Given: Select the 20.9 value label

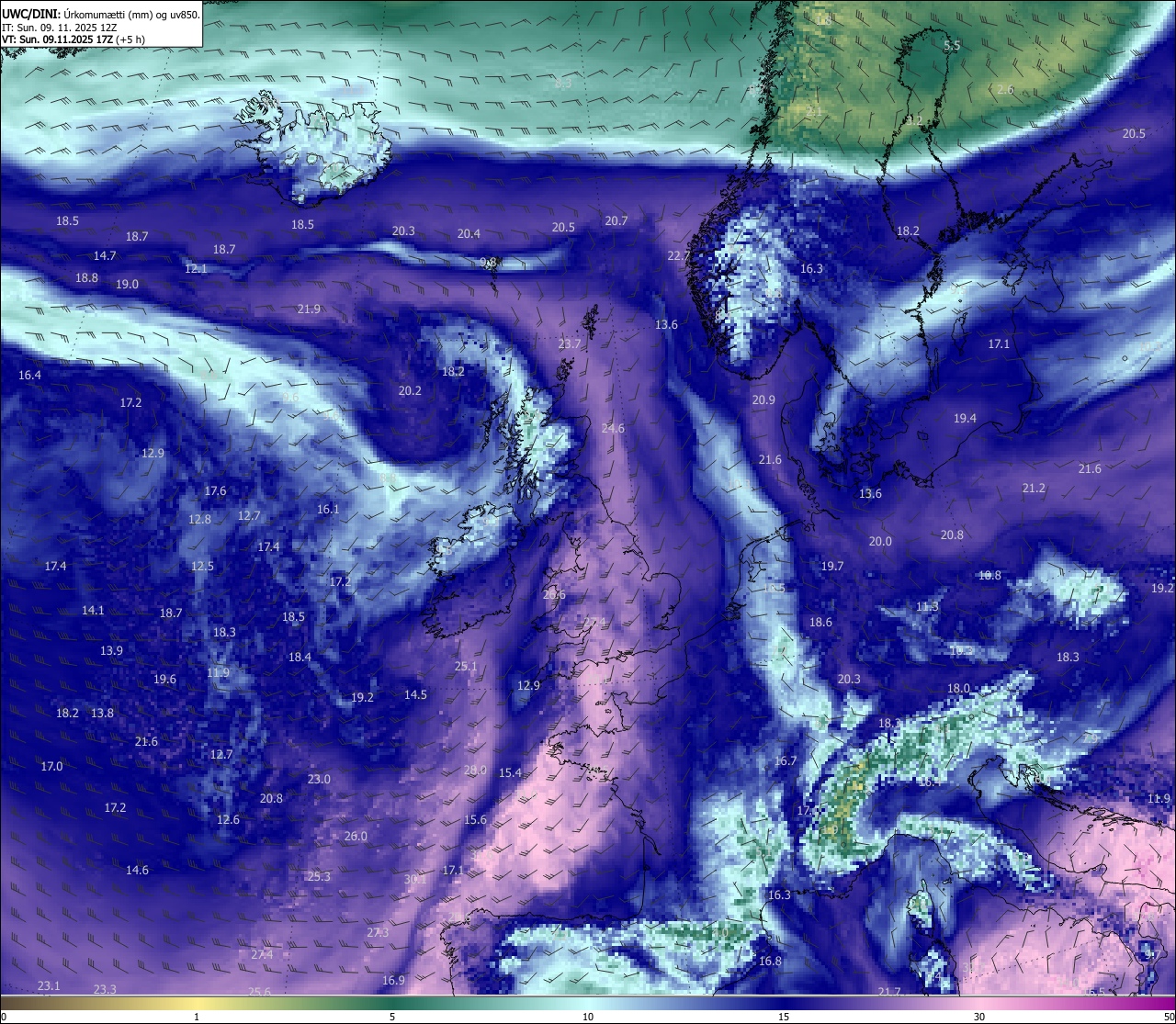Looking at the screenshot, I should [x=763, y=399].
